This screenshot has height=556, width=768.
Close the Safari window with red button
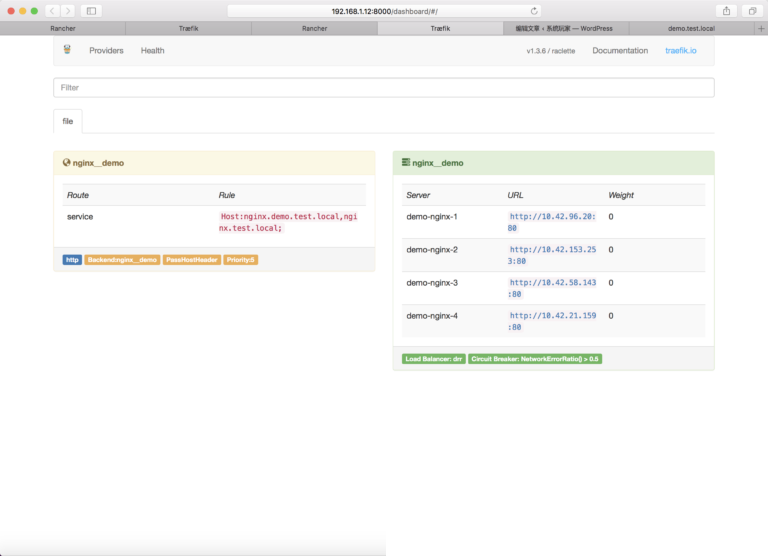[x=11, y=11]
